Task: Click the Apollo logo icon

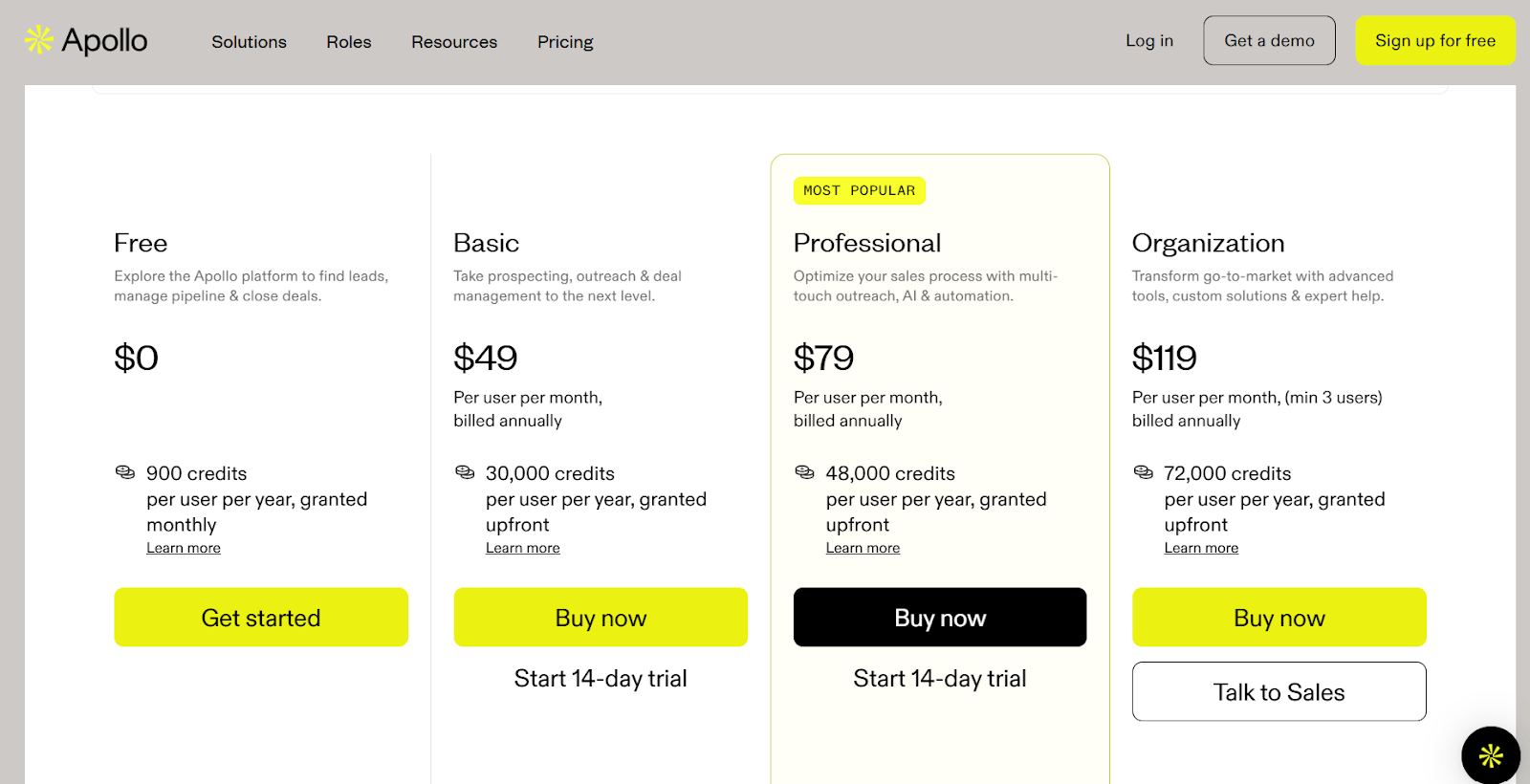Action: click(x=38, y=40)
